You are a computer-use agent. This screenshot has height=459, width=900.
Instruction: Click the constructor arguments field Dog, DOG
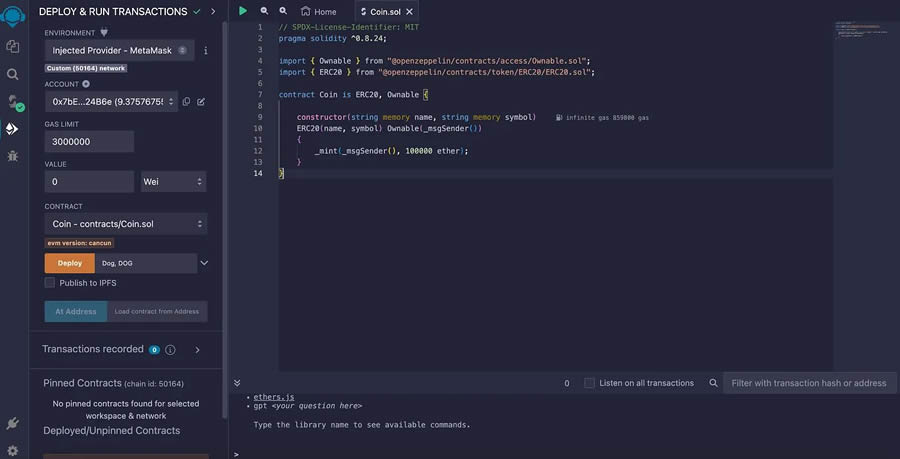[146, 263]
